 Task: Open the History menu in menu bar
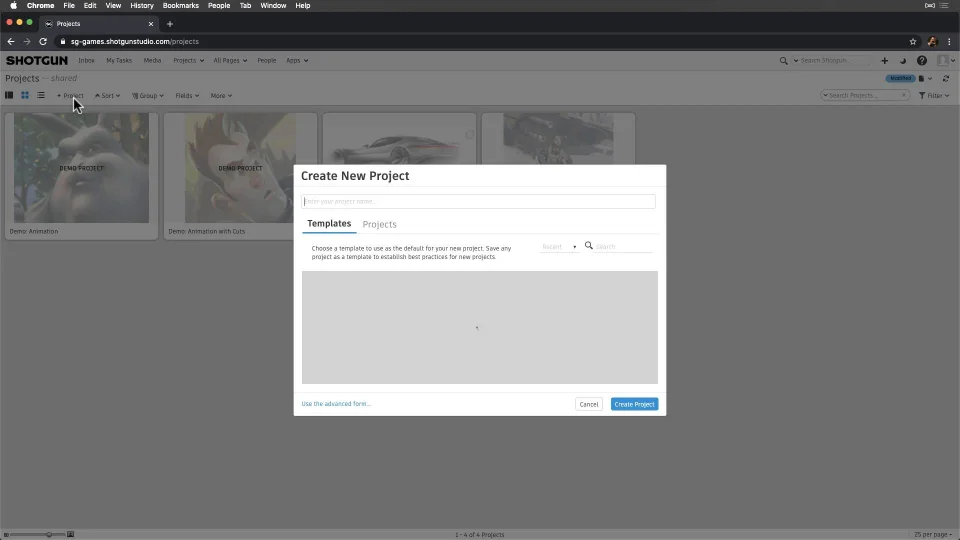(x=141, y=6)
